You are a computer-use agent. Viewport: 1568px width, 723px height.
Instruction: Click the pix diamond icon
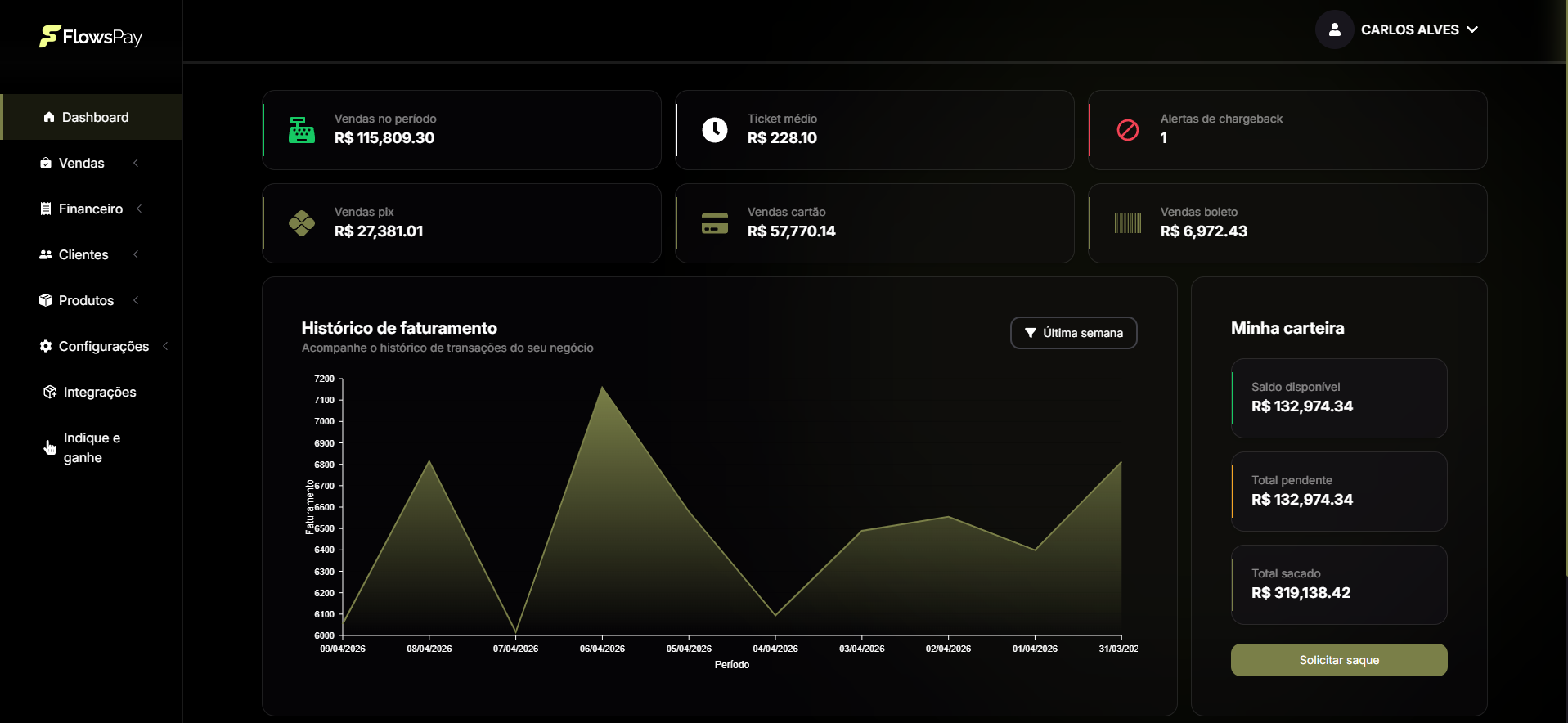(302, 223)
